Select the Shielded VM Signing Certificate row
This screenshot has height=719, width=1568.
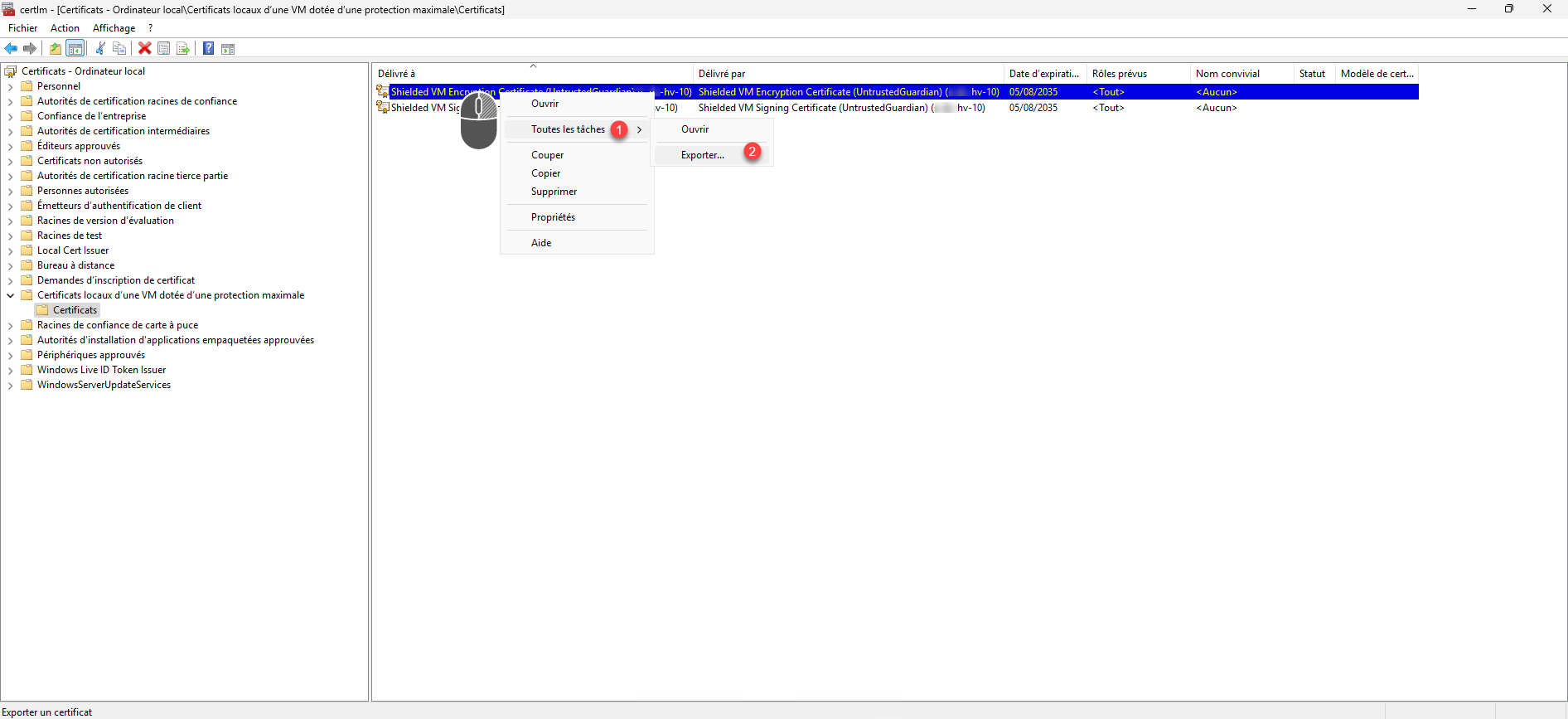(829, 108)
